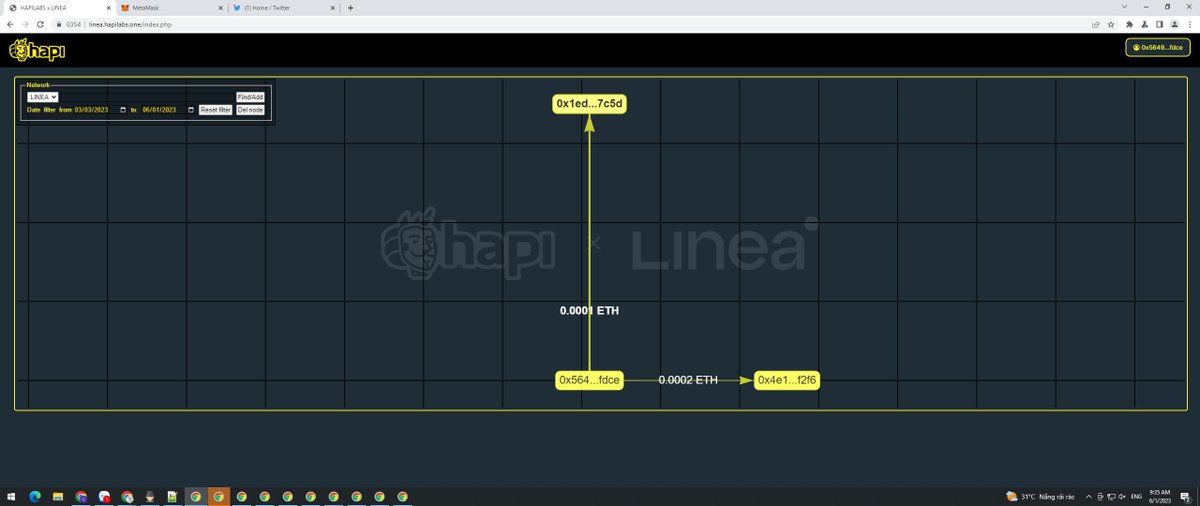Share this page icon in address bar
Viewport: 1200px width, 506px height.
click(1096, 24)
